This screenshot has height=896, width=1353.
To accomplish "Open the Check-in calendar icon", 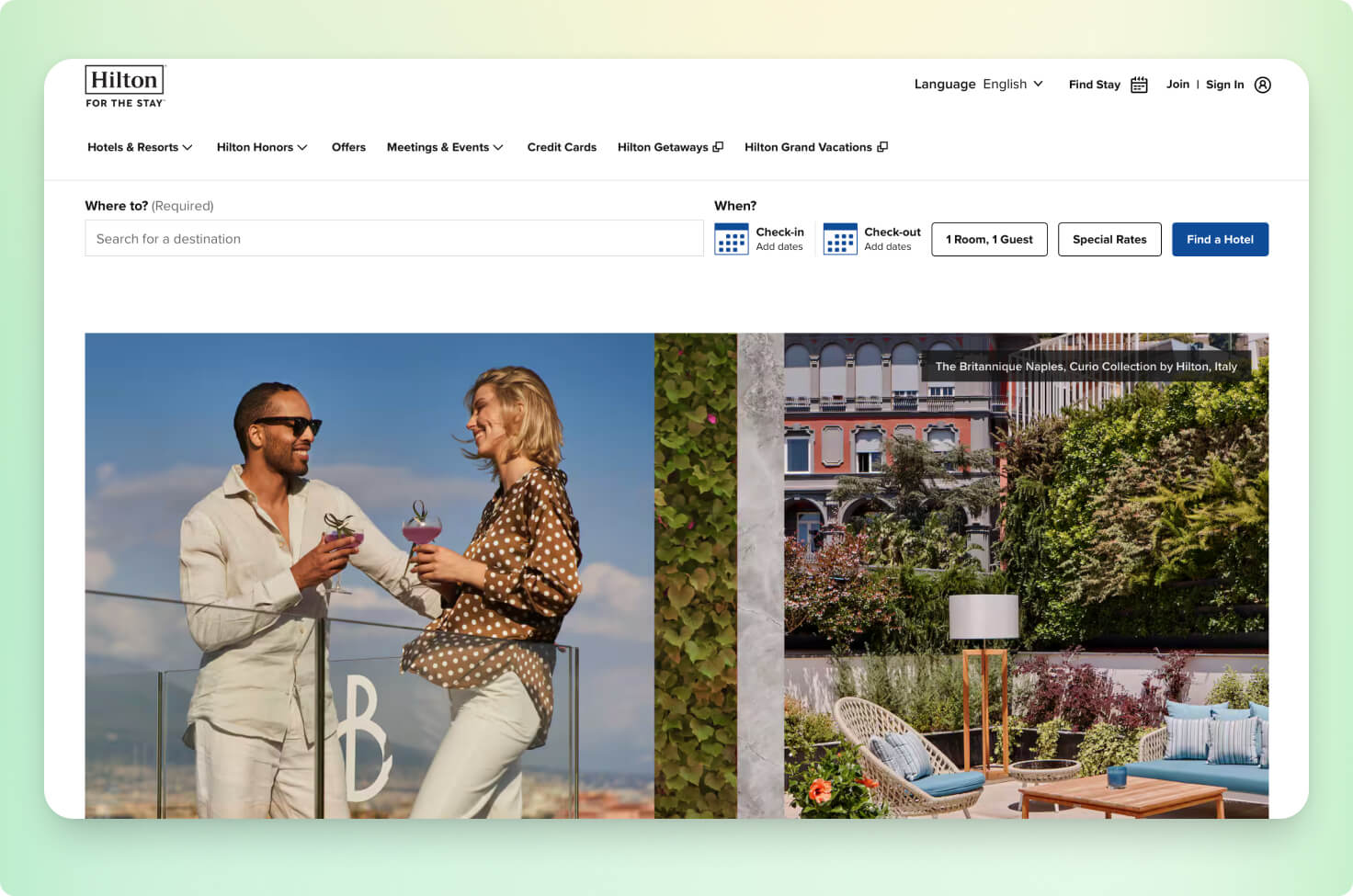I will [731, 239].
